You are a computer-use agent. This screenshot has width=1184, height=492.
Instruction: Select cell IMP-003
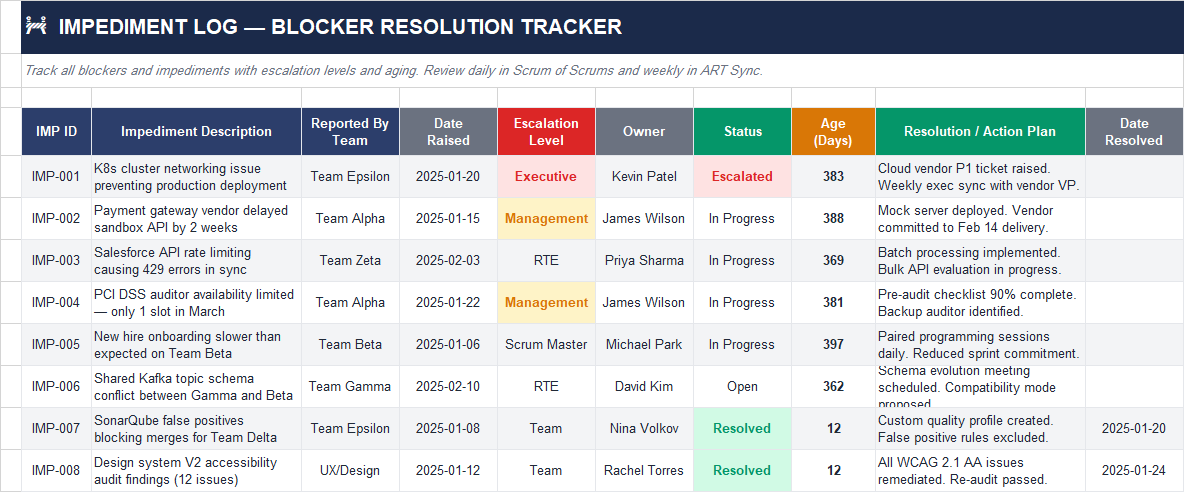pos(57,260)
